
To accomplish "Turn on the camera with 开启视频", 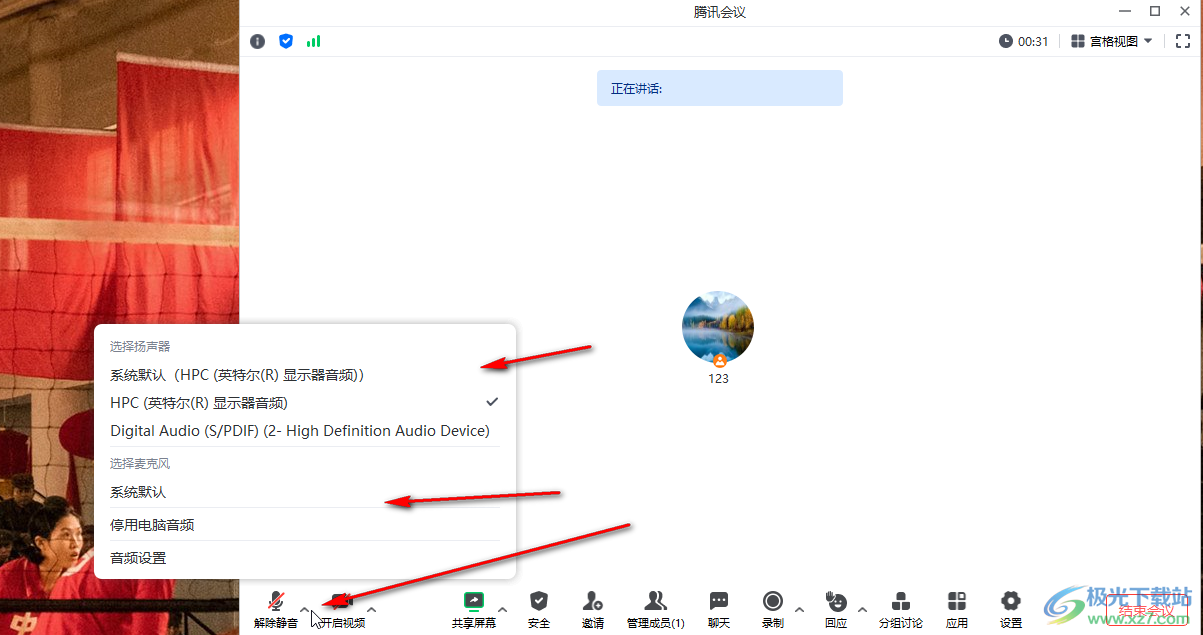I will pyautogui.click(x=342, y=609).
